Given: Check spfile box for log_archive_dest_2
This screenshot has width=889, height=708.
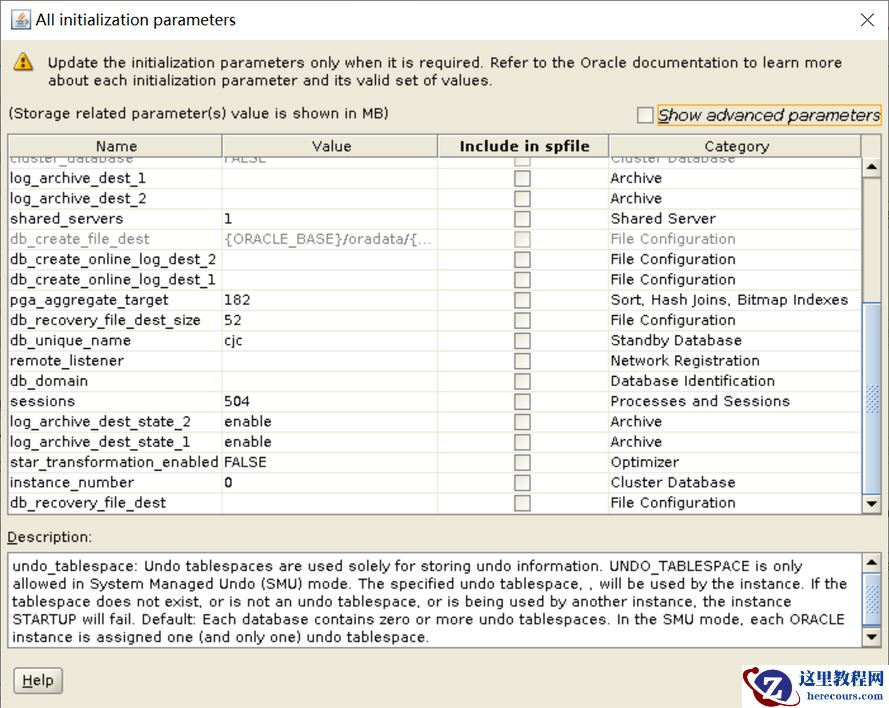Looking at the screenshot, I should (x=522, y=198).
